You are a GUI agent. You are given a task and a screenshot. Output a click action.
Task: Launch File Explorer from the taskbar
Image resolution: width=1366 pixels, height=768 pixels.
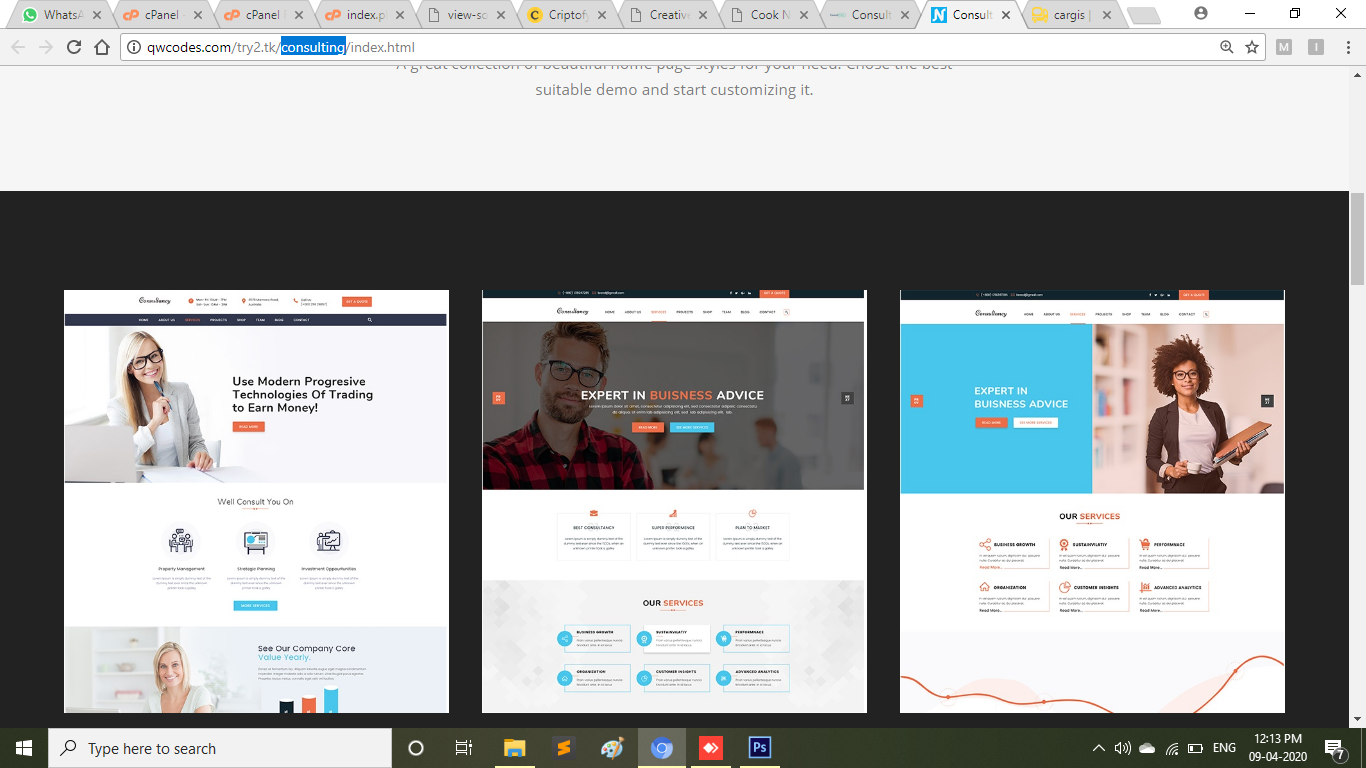point(514,748)
